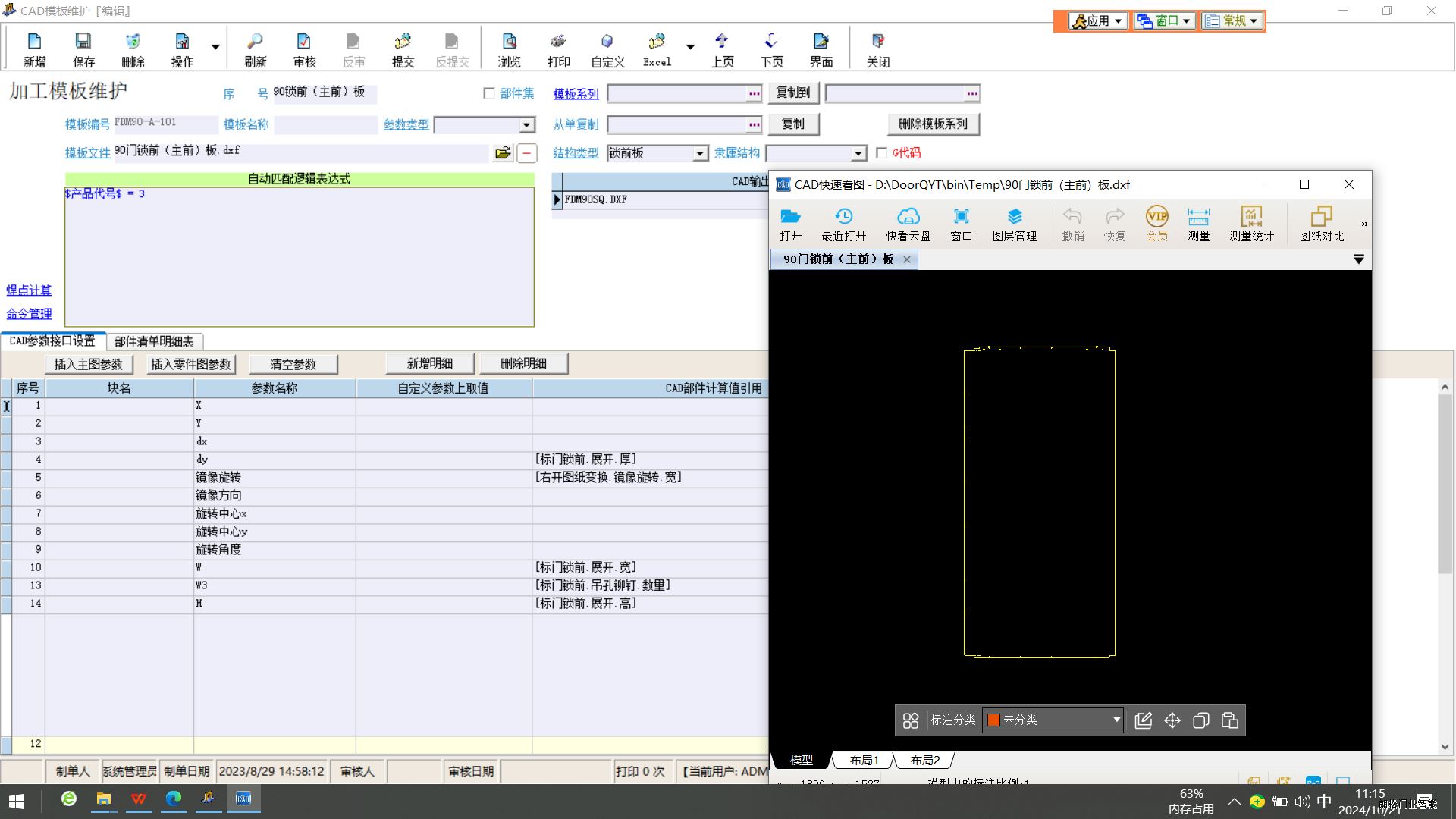
Task: Click the 自定义 toolbar icon
Action: point(607,50)
